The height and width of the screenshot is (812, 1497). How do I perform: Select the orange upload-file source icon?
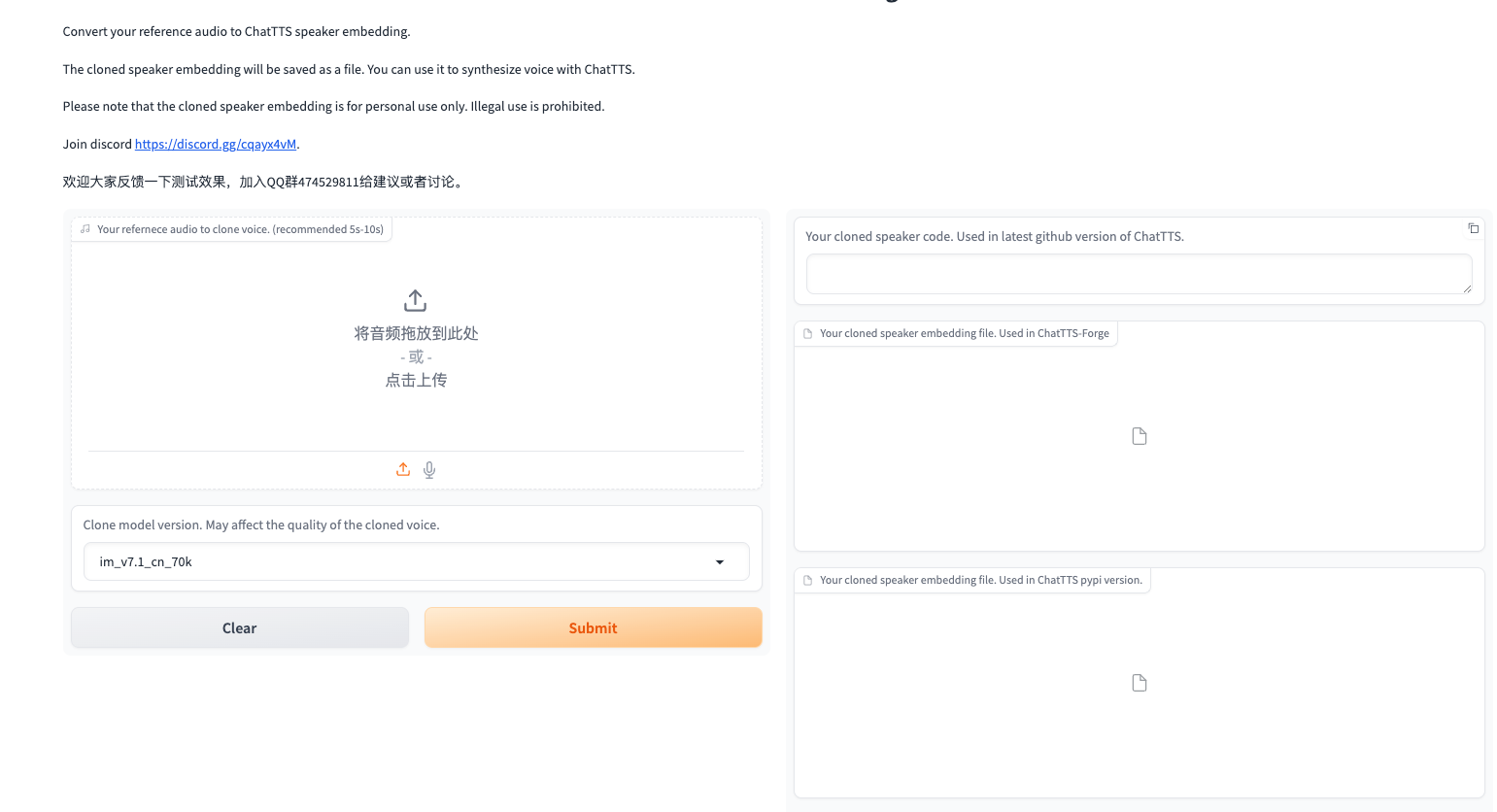[x=403, y=470]
